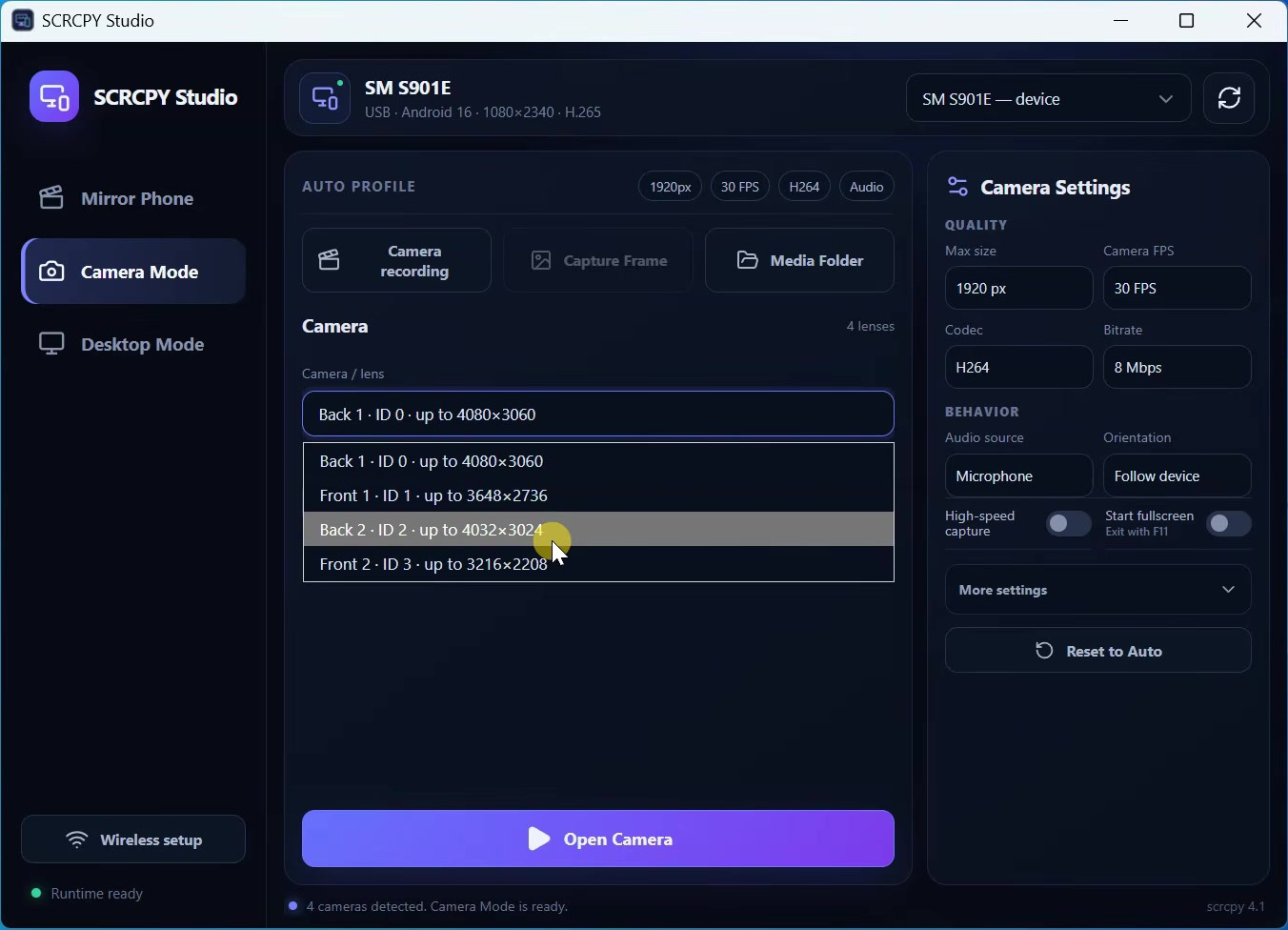The image size is (1288, 930).
Task: Click the green Runtime ready status dot
Action: 36,894
